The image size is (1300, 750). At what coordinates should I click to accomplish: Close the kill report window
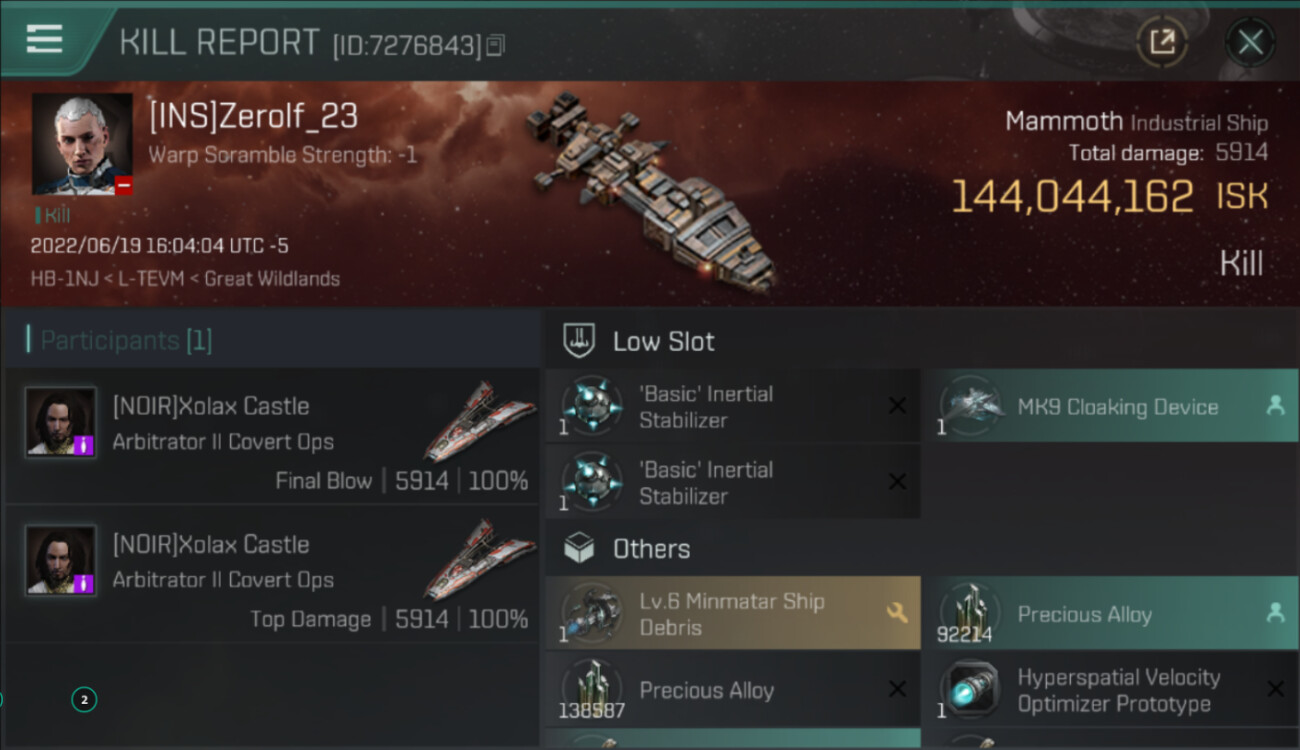click(x=1250, y=42)
